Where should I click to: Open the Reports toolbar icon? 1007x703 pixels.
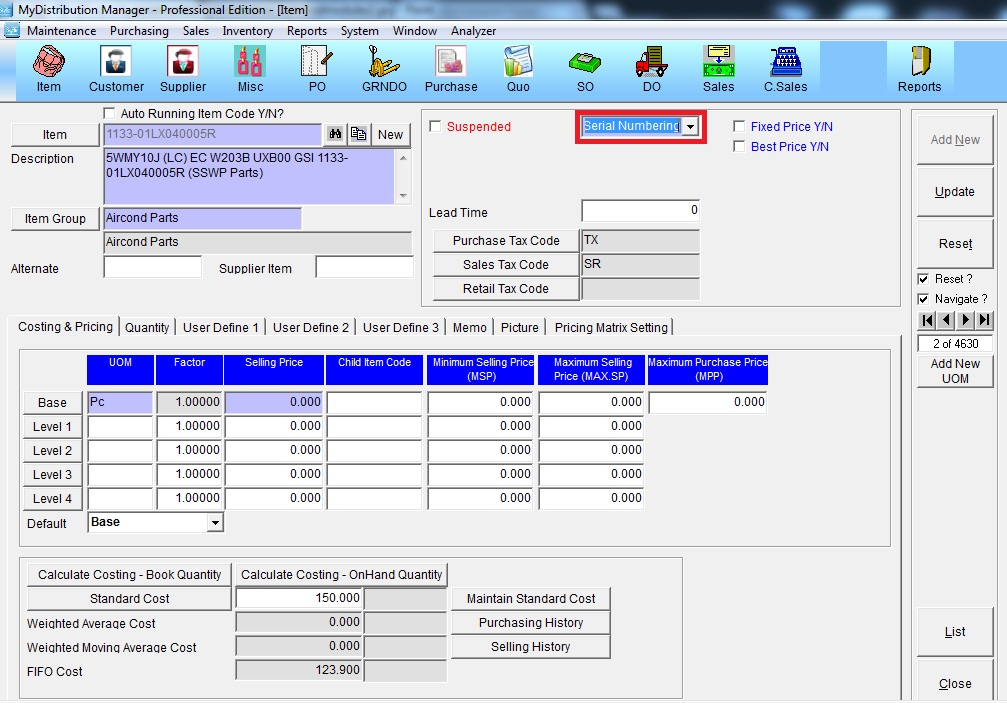pyautogui.click(x=919, y=68)
